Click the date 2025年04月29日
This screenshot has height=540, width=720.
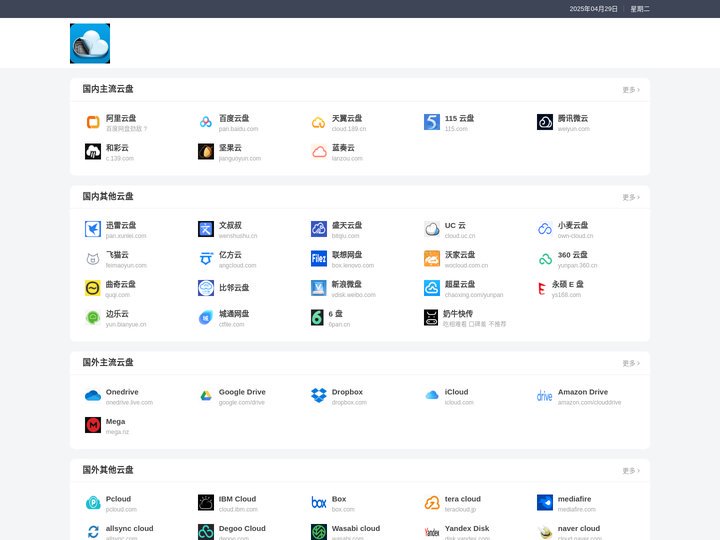tap(593, 9)
